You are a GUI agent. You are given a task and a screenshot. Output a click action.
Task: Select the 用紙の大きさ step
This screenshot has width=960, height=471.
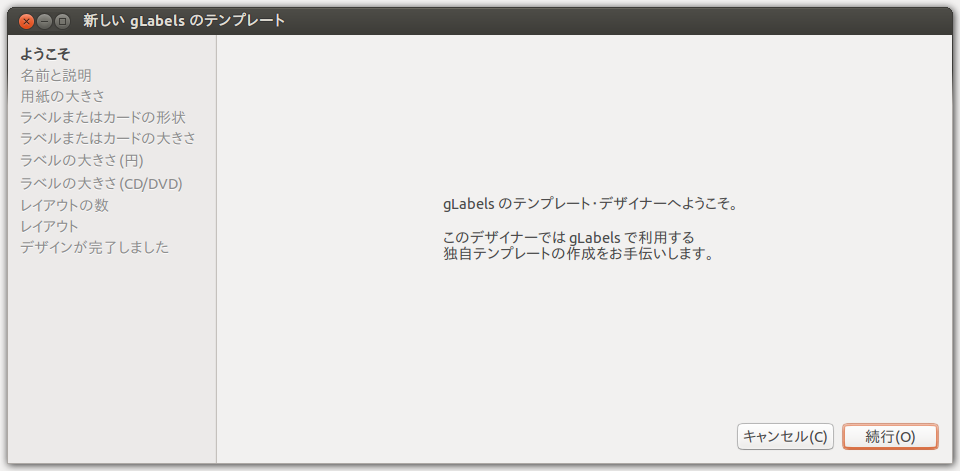pyautogui.click(x=62, y=96)
